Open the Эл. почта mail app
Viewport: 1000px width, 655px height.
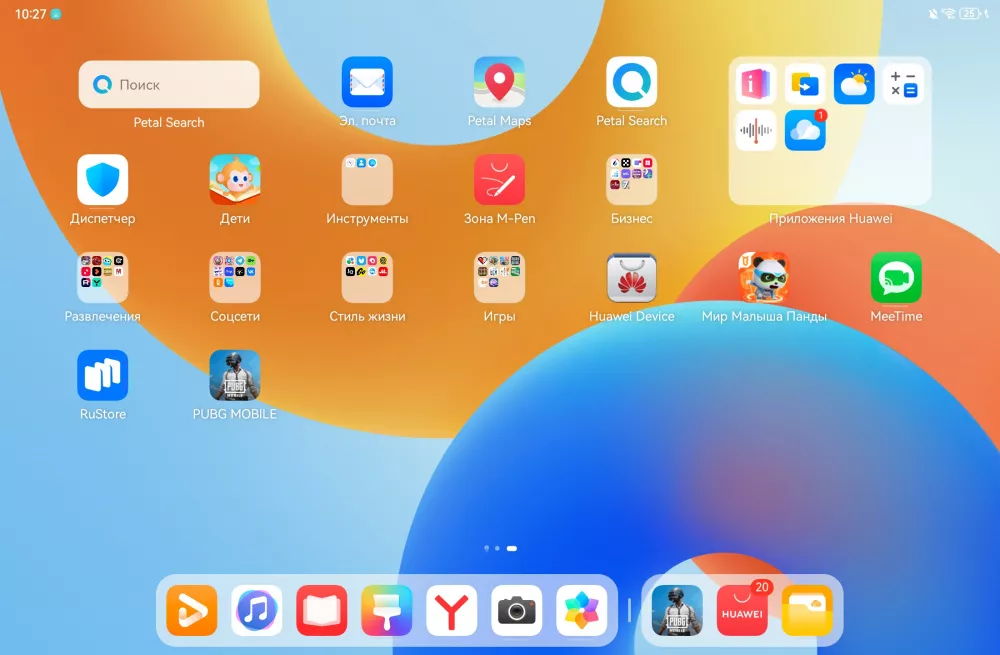[x=367, y=82]
